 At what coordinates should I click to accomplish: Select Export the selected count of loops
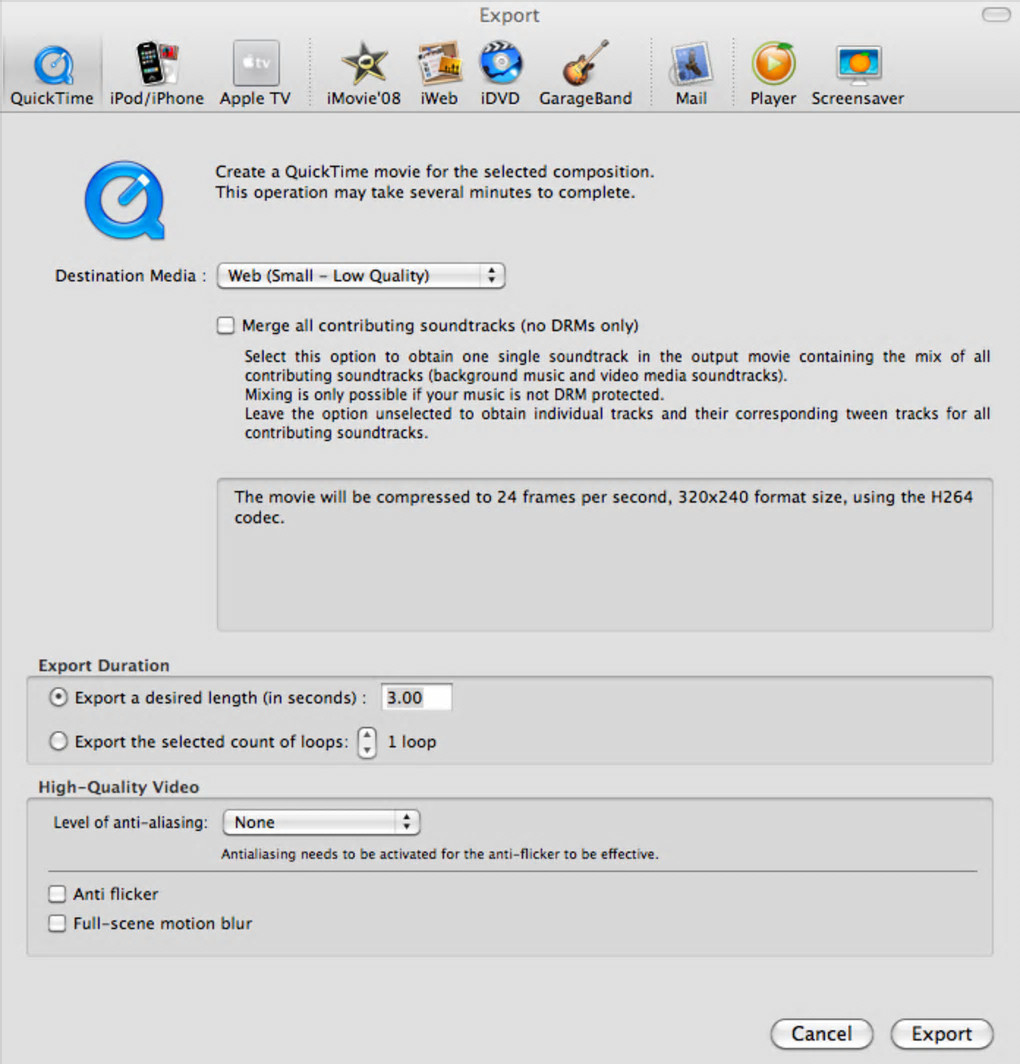(58, 742)
